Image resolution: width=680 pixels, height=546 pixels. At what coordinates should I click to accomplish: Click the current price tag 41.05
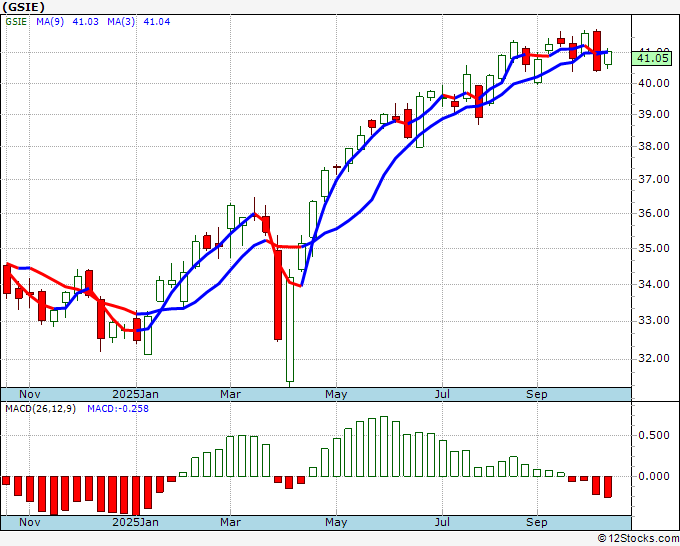point(654,58)
